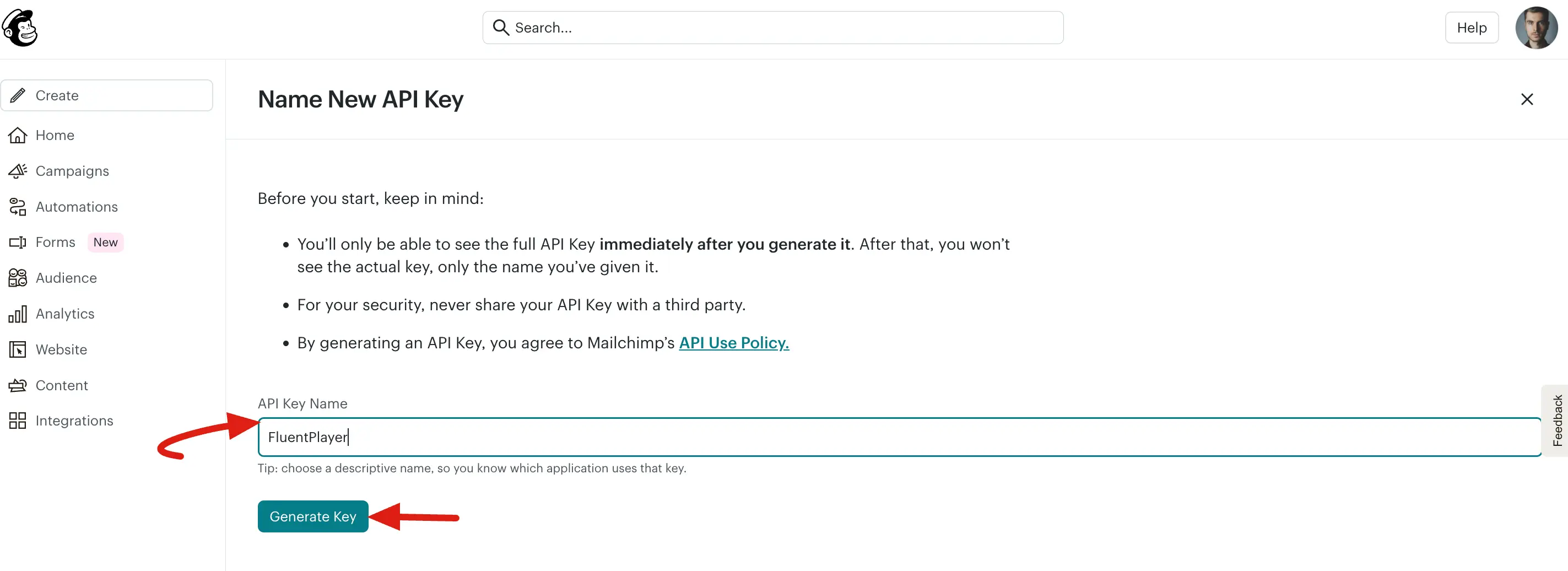Click the Automations flow icon

pos(18,207)
